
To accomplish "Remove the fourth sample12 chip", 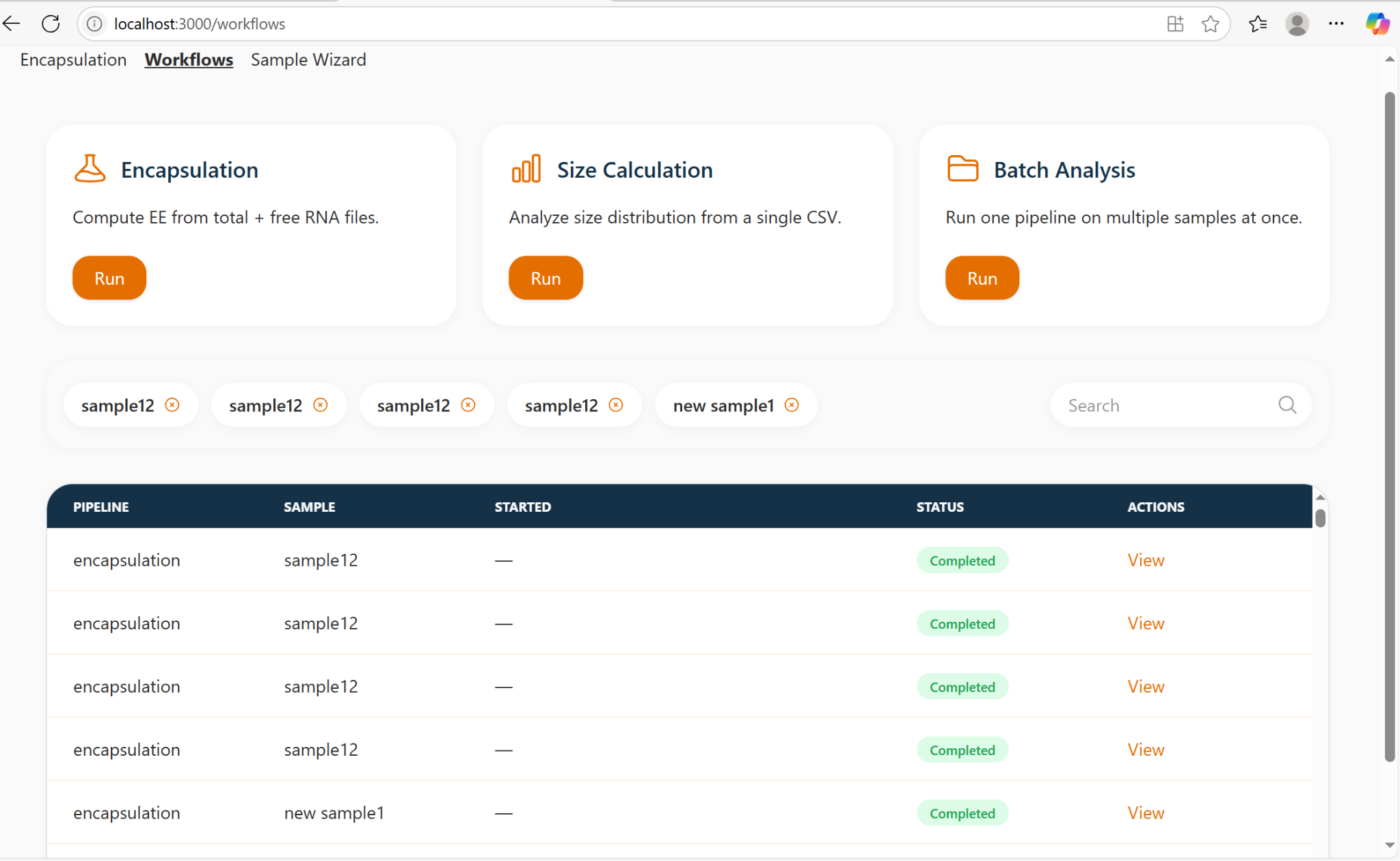I will point(616,405).
